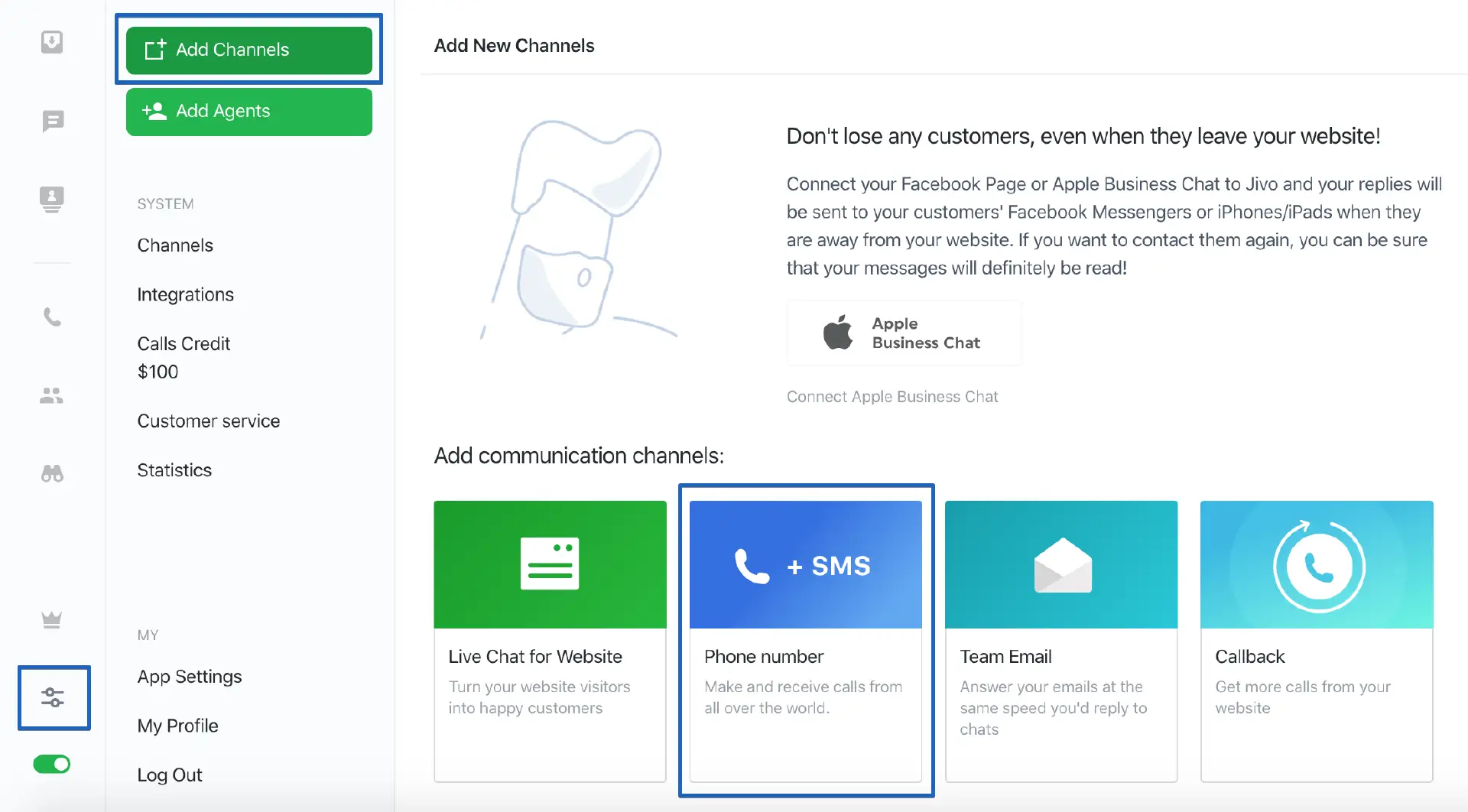Click the SYSTEM section label

tap(165, 204)
